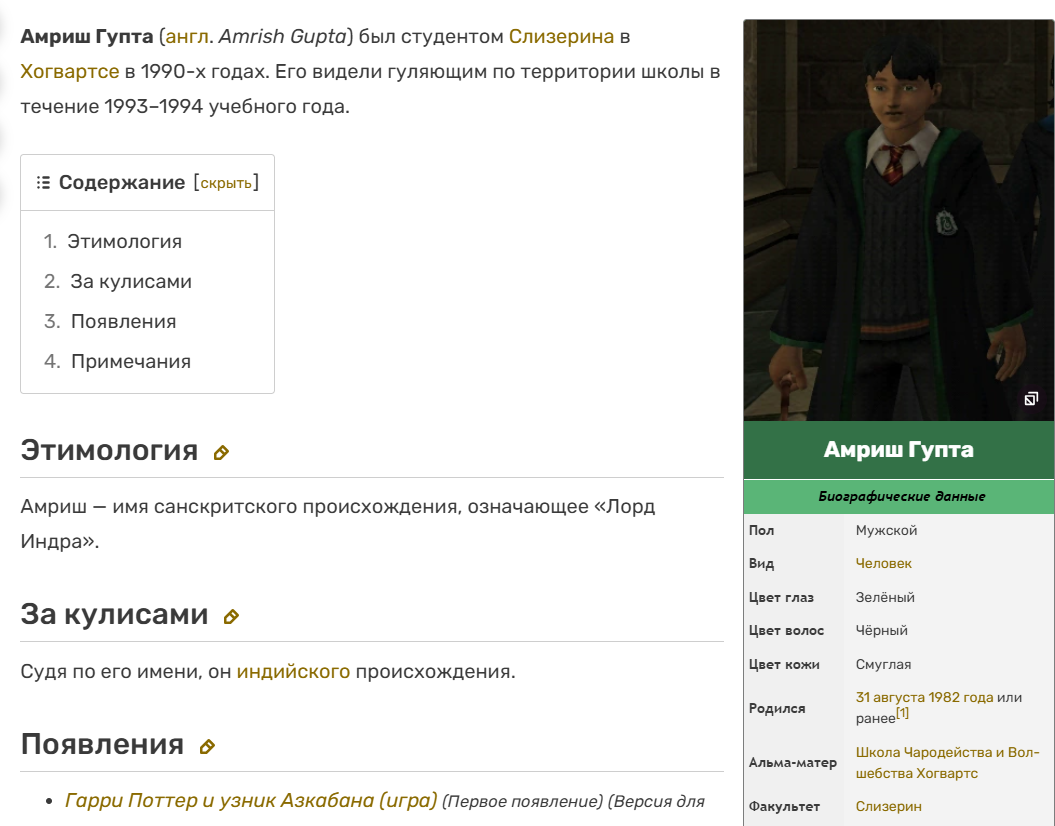
Task: Click the Альма-матер label
Action: coord(793,762)
